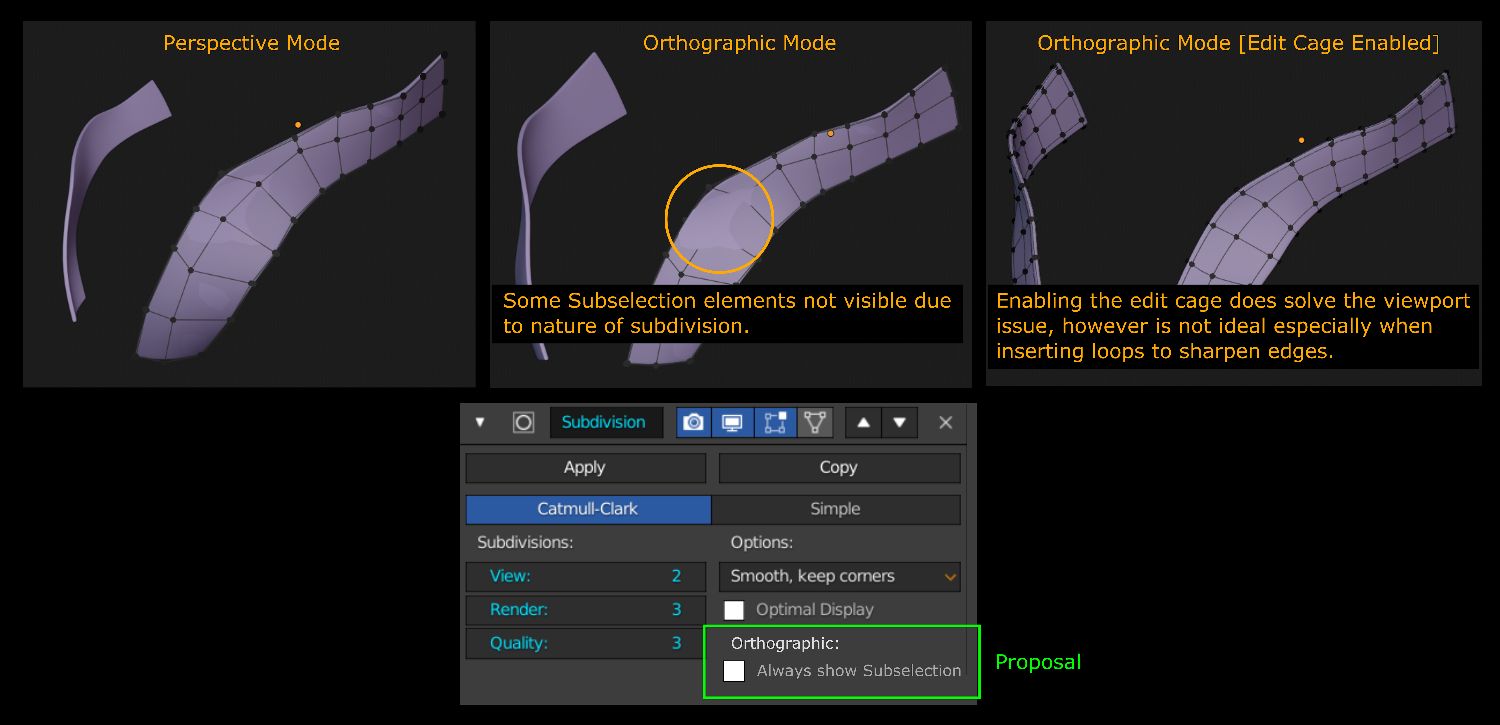Click the Quality value field

point(585,643)
